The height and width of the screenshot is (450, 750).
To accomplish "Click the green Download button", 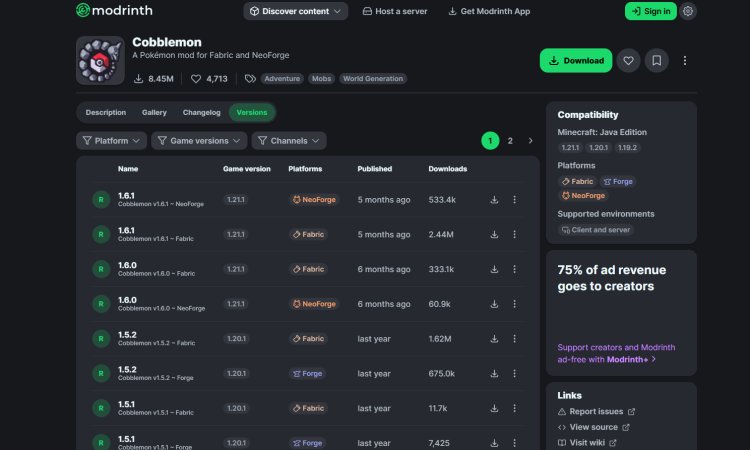I will click(576, 60).
